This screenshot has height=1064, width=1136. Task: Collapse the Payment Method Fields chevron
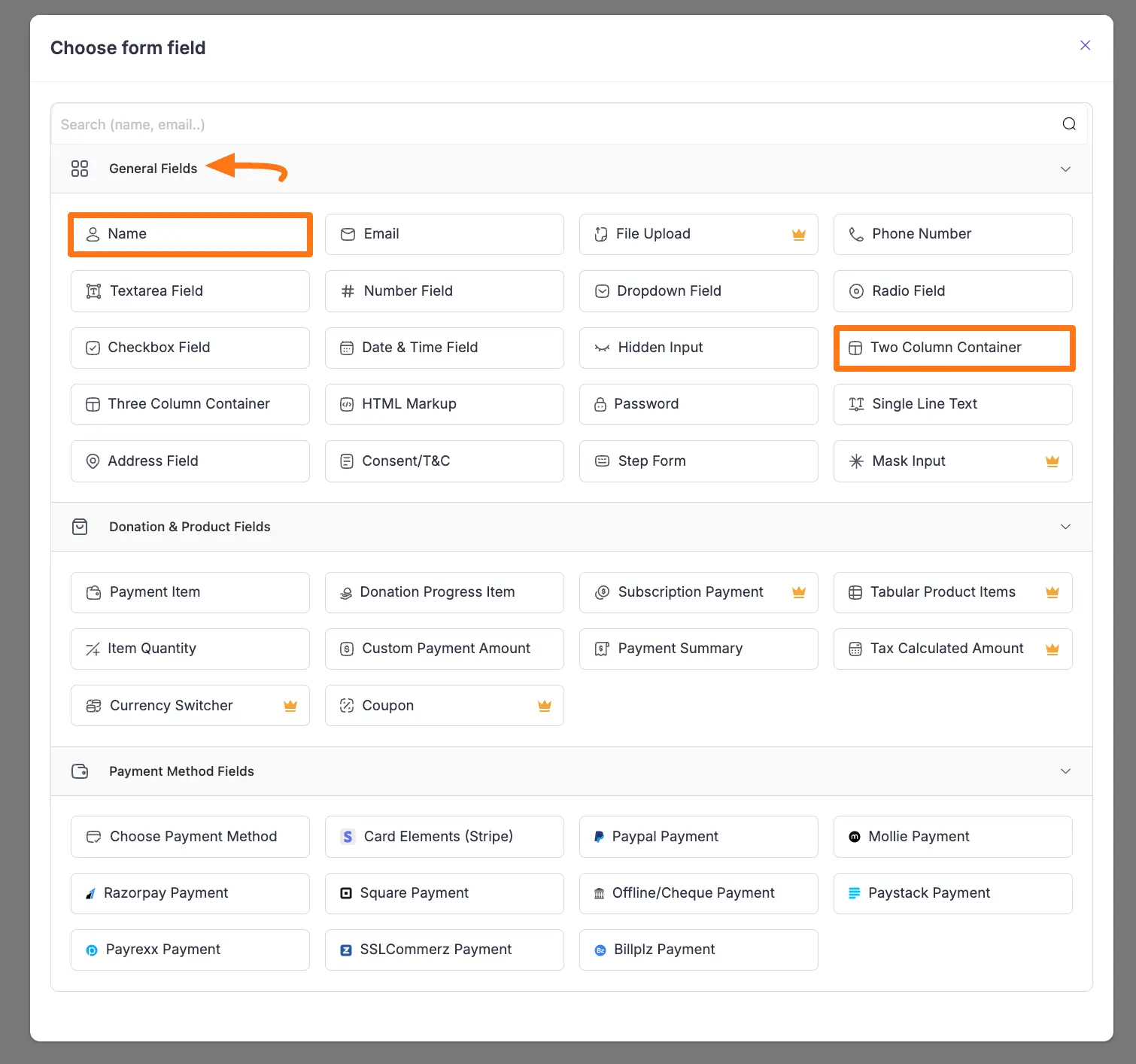[x=1065, y=771]
